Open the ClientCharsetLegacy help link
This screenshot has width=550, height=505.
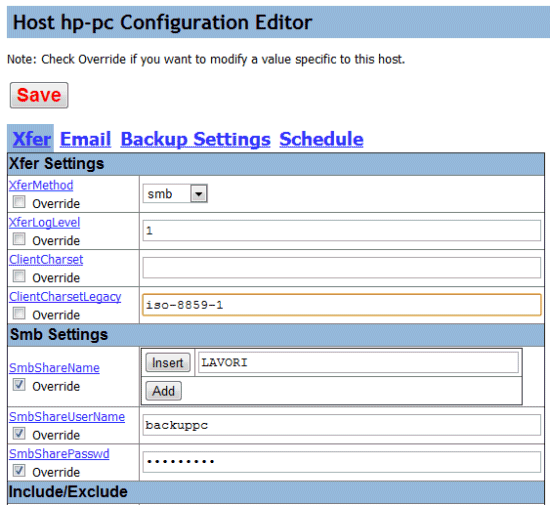65,297
